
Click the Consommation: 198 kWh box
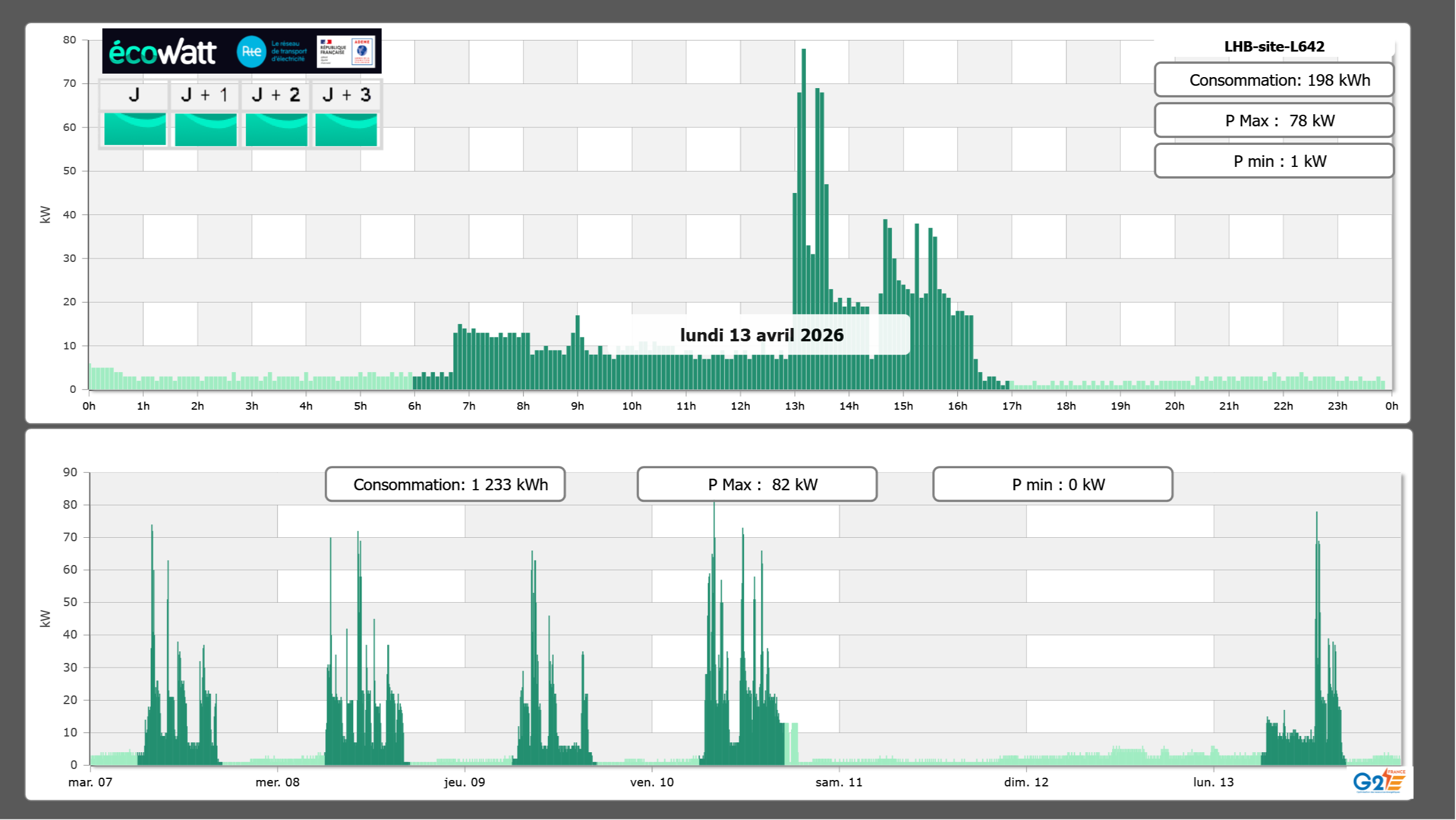click(1274, 80)
